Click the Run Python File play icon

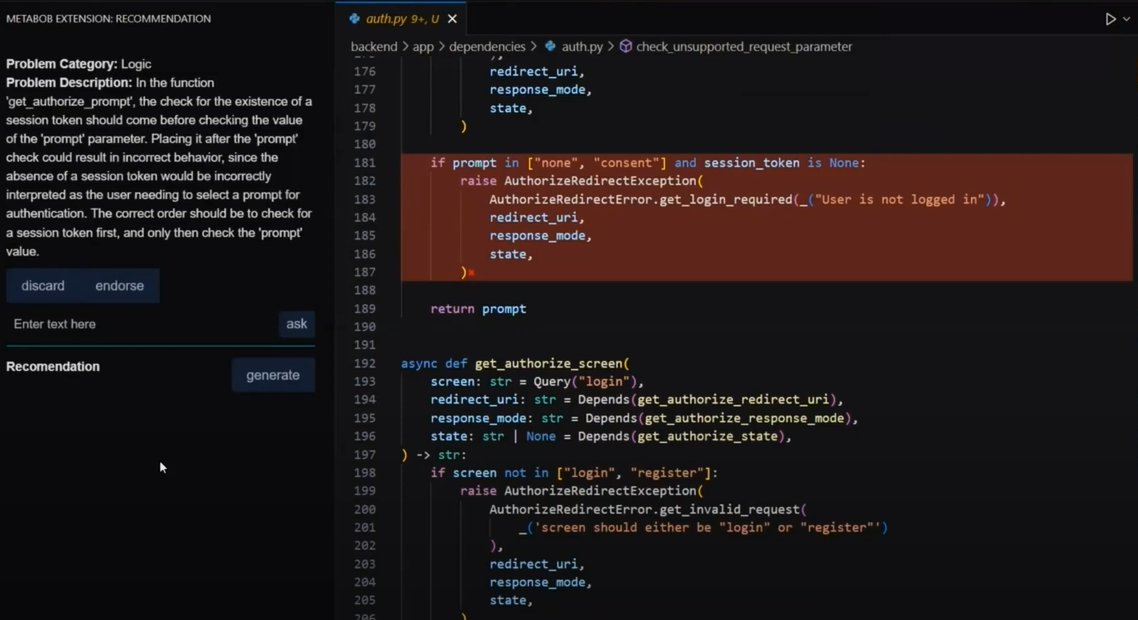(1109, 19)
